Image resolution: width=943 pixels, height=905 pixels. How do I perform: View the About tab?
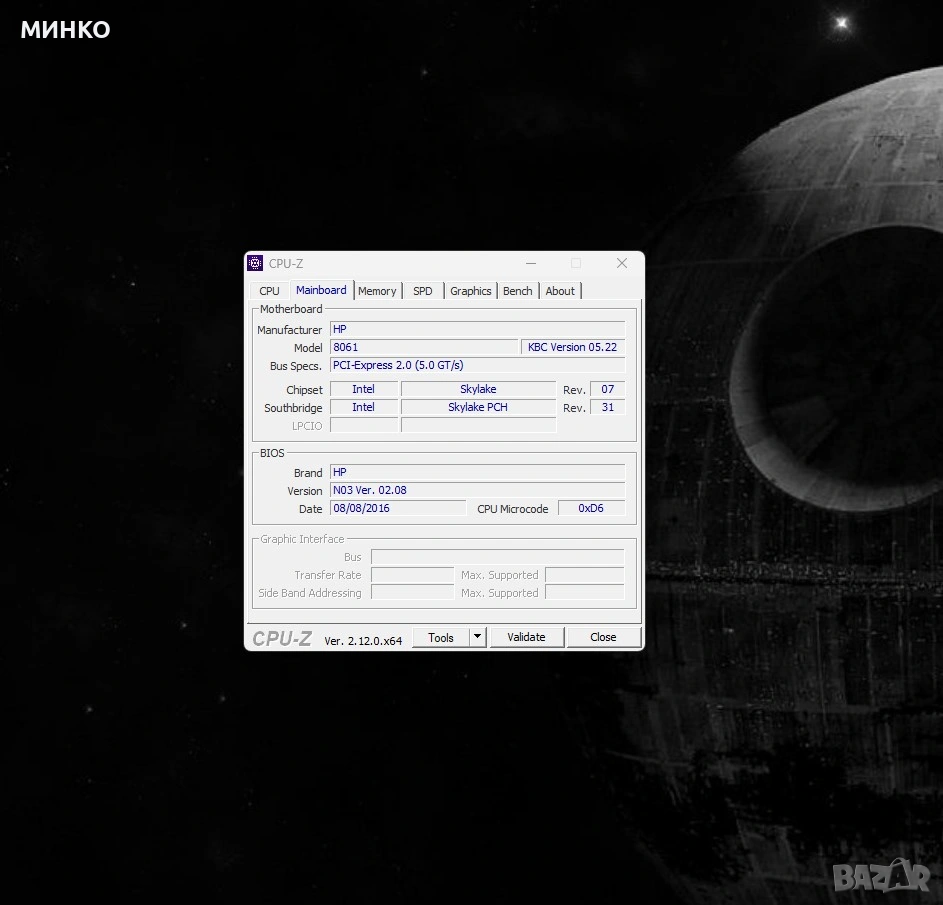[560, 291]
